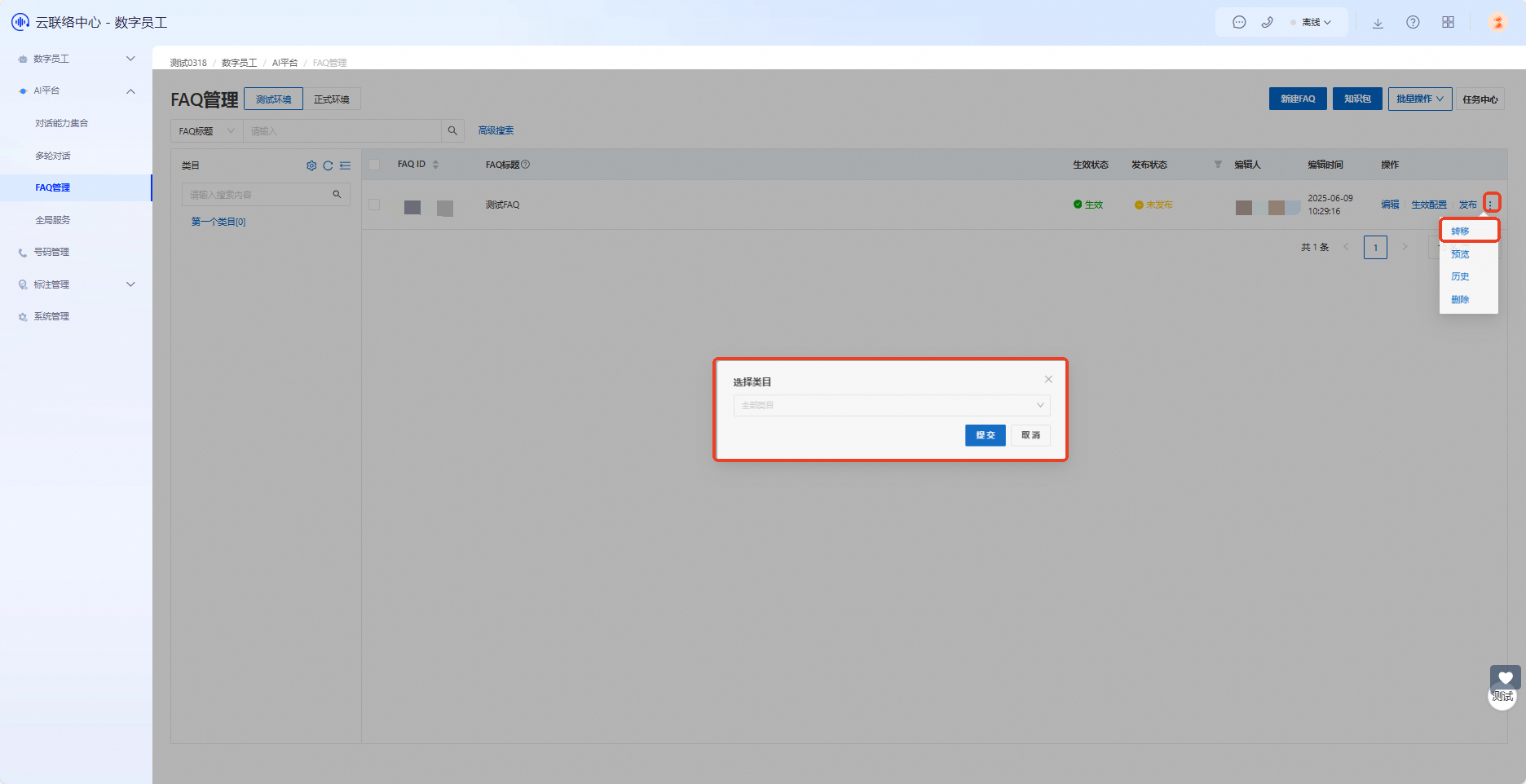Open the FAQ标题 search type dropdown
Screen dimensions: 1526x784
pos(207,130)
